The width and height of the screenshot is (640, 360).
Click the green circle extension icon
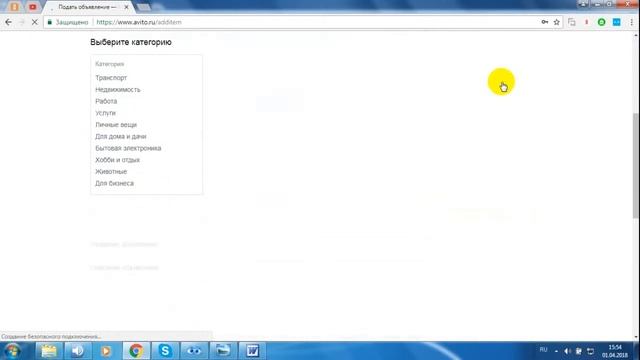click(x=602, y=22)
